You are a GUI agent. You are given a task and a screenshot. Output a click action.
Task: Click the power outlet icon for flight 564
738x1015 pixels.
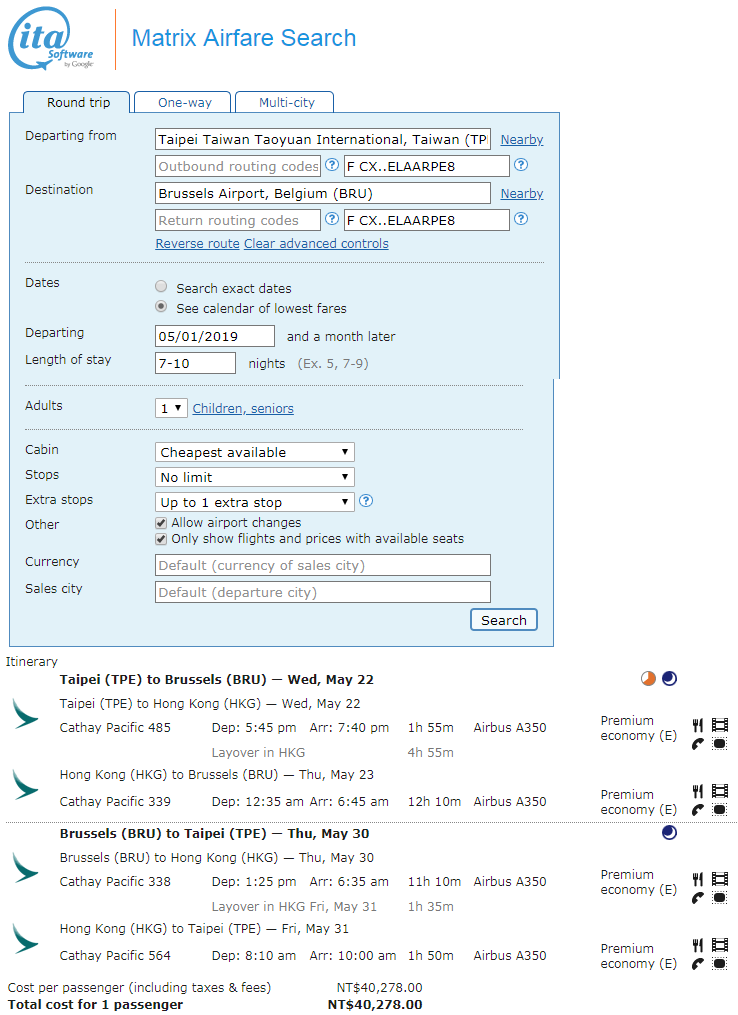(720, 964)
